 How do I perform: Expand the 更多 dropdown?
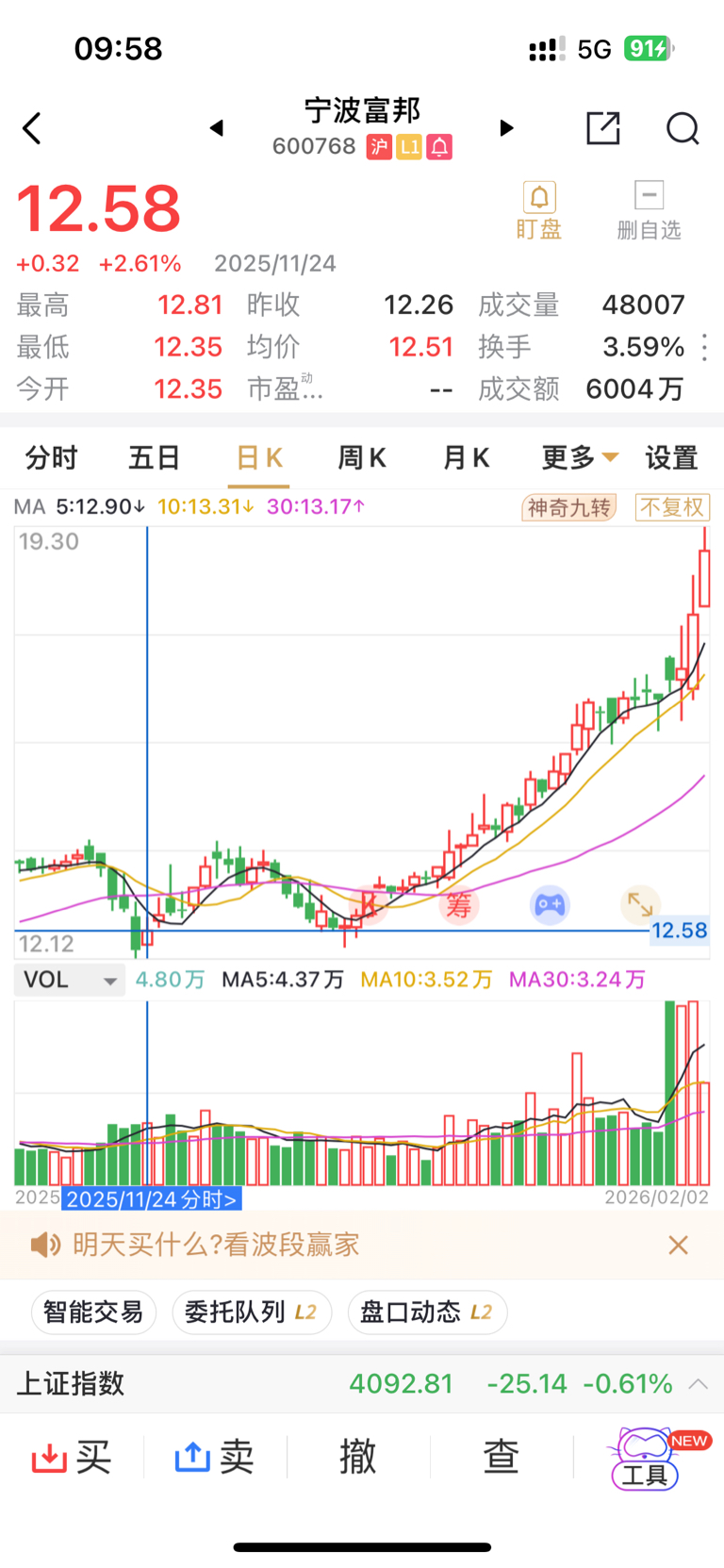[580, 458]
